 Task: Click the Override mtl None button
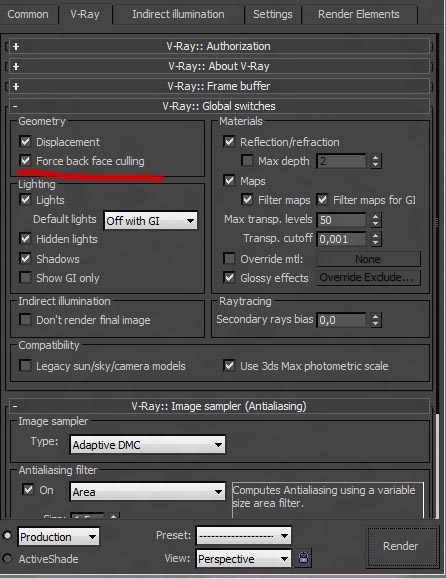click(x=368, y=259)
